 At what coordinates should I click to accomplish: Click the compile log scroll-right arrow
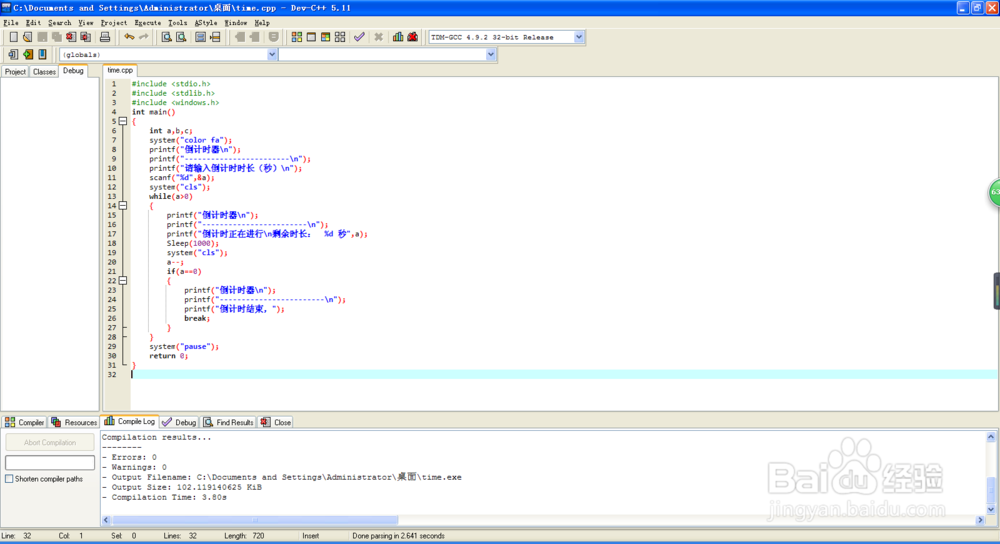pos(980,520)
